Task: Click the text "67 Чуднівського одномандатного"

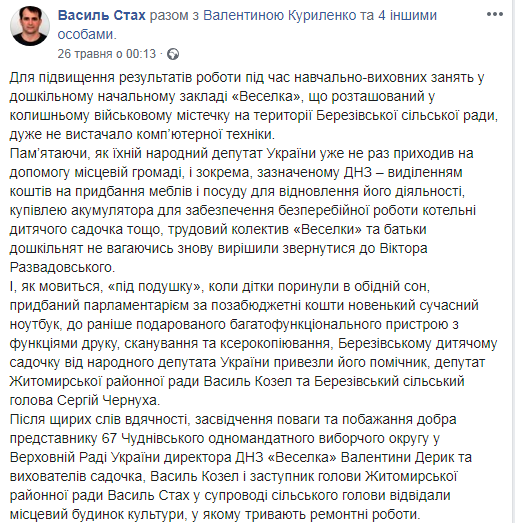Action: point(208,439)
